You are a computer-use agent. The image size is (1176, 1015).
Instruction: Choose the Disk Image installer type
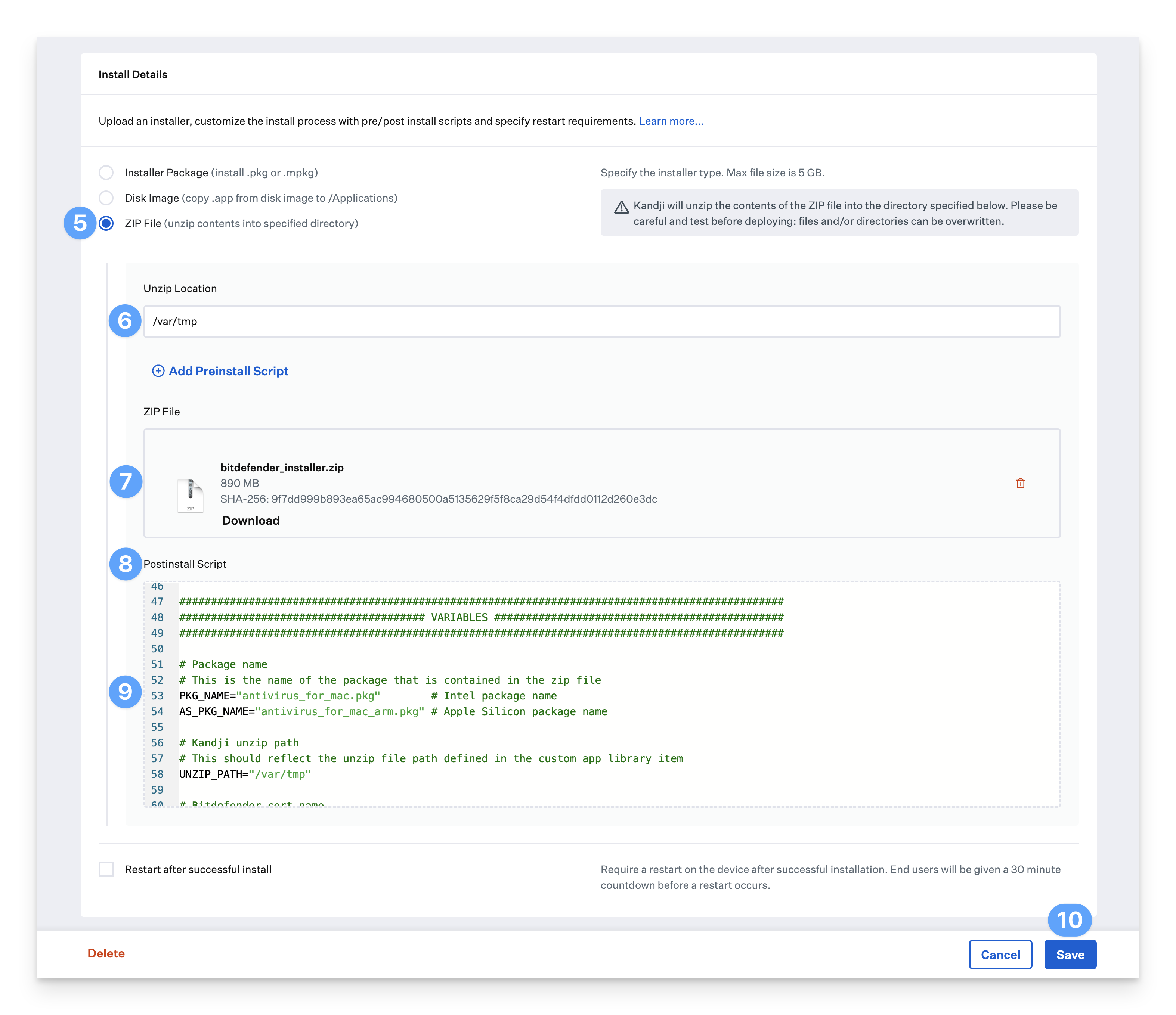(106, 198)
